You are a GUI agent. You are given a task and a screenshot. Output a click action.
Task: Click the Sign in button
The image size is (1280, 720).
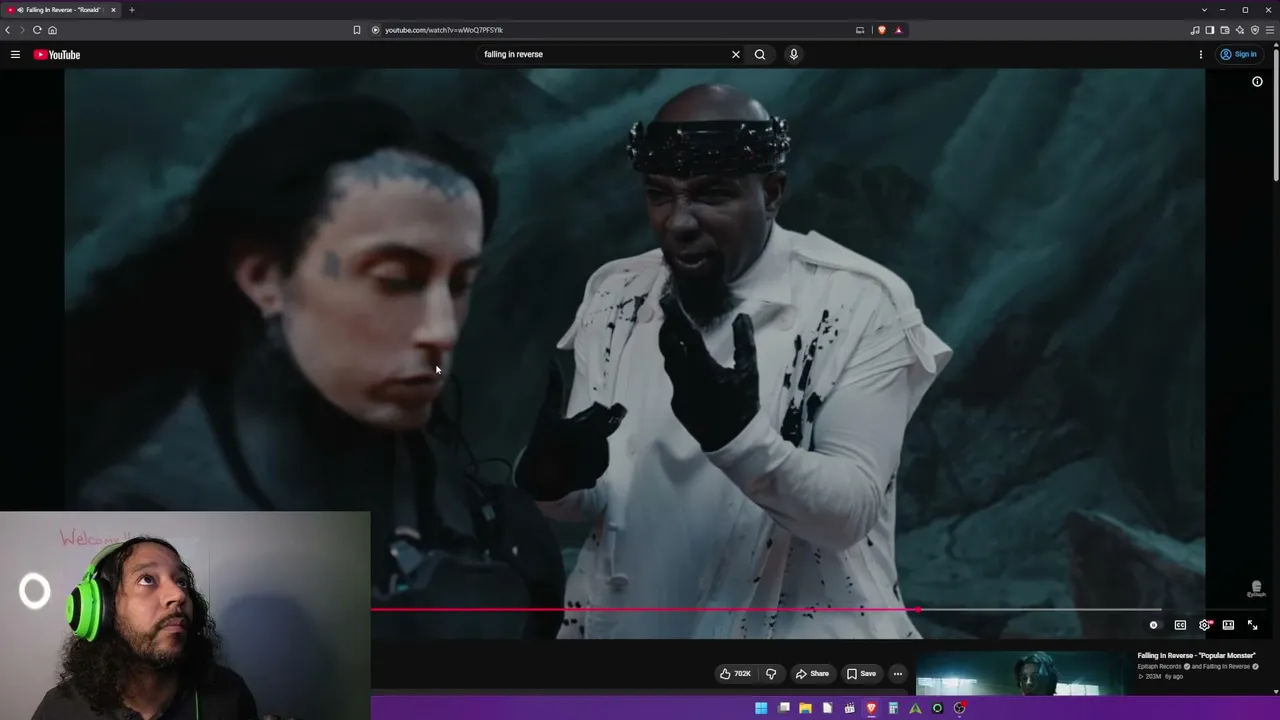point(1239,54)
